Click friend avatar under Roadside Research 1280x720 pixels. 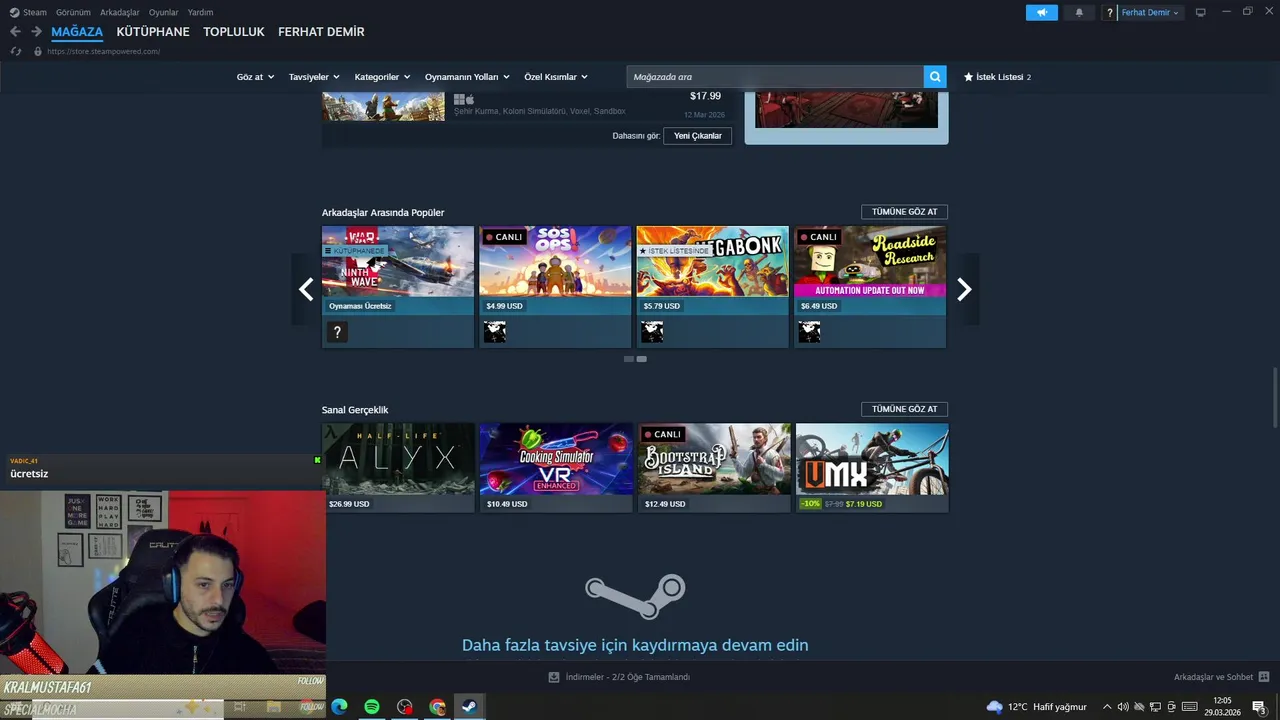(809, 332)
